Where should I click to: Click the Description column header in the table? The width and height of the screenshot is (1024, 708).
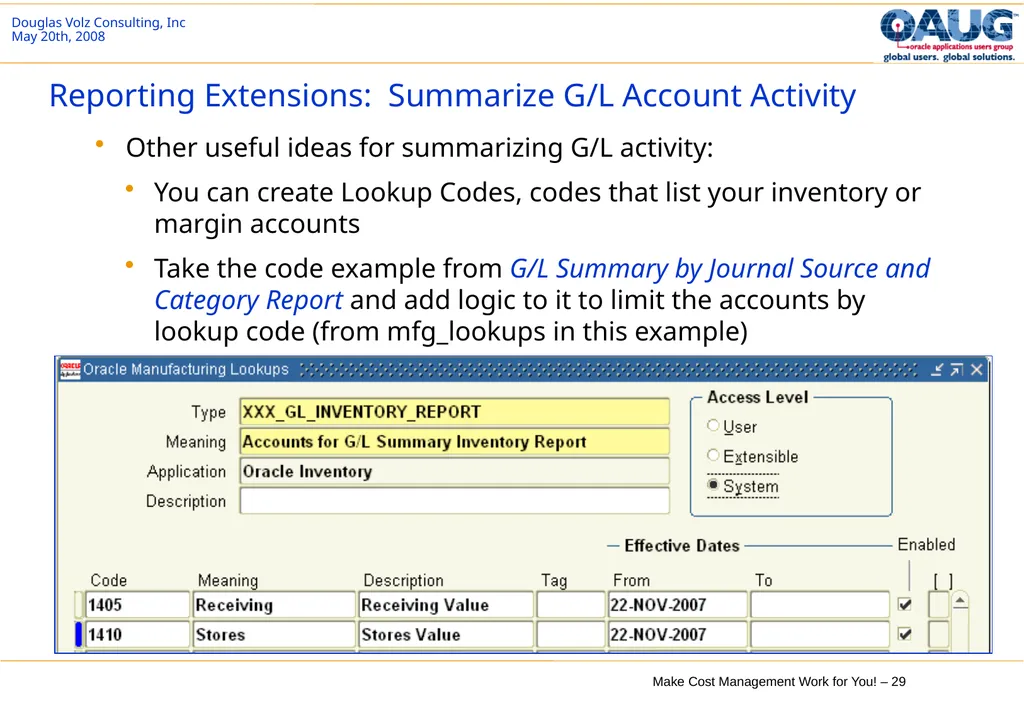[x=403, y=580]
